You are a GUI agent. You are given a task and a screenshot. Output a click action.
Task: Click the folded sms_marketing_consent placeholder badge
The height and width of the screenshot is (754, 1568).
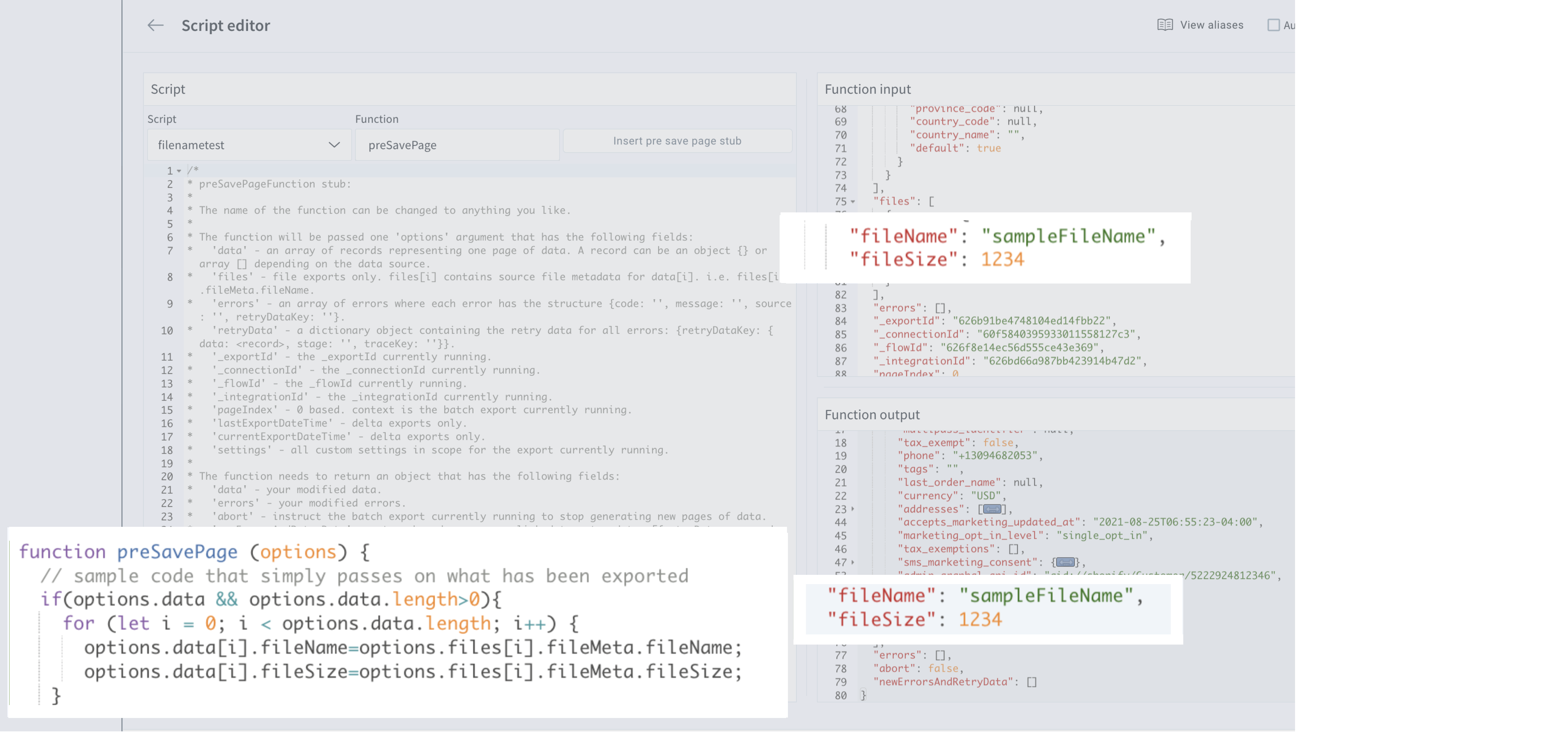tap(1065, 562)
